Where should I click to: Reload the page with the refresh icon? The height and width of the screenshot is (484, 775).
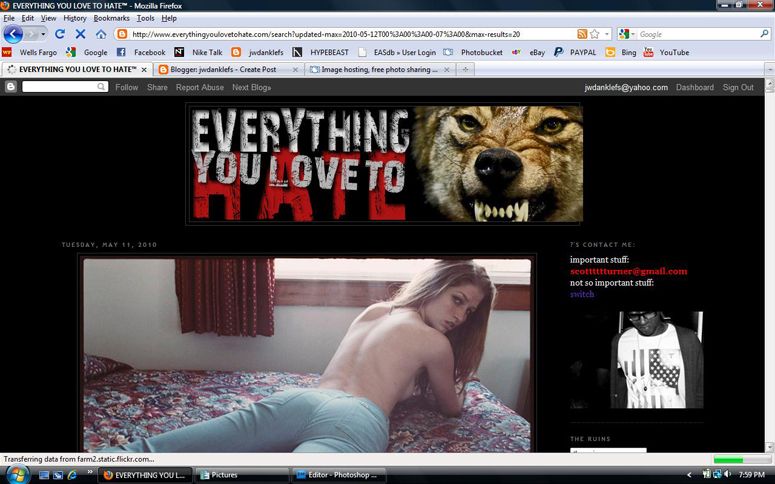[x=60, y=34]
